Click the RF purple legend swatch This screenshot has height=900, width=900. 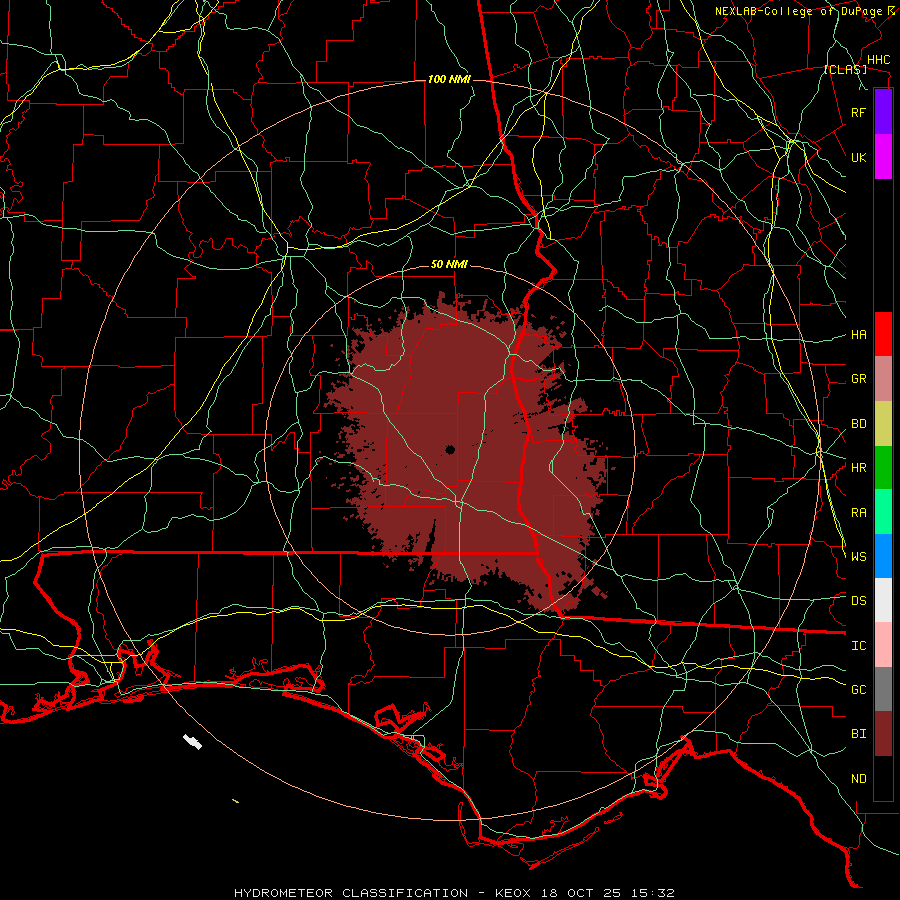click(x=883, y=112)
